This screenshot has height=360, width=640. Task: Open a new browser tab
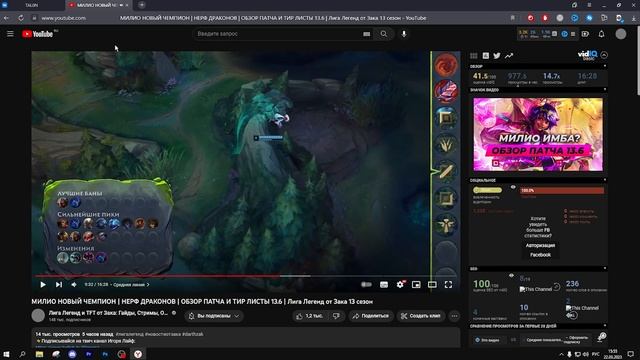coord(142,5)
